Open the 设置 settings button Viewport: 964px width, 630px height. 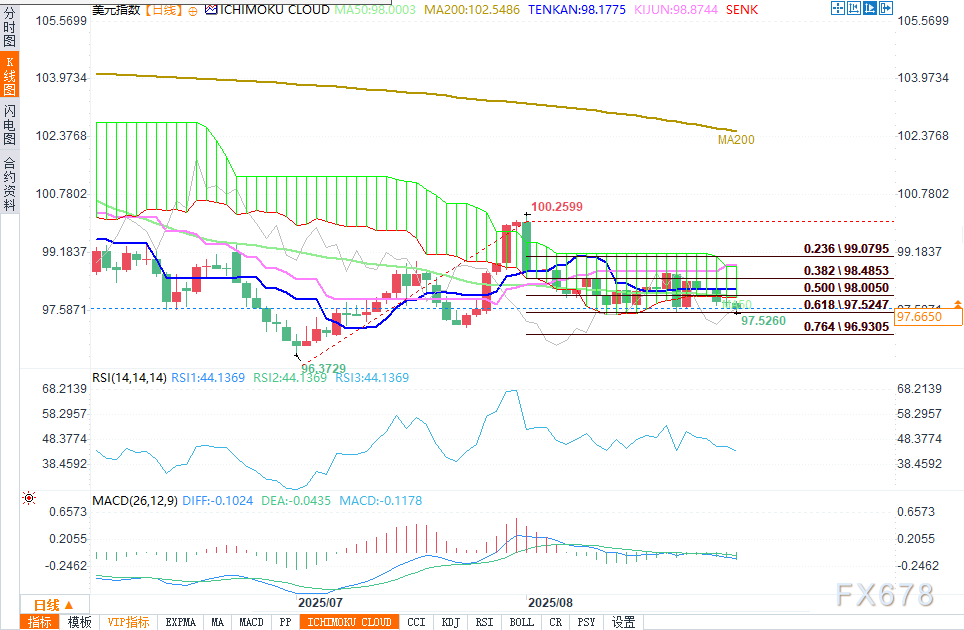[623, 622]
